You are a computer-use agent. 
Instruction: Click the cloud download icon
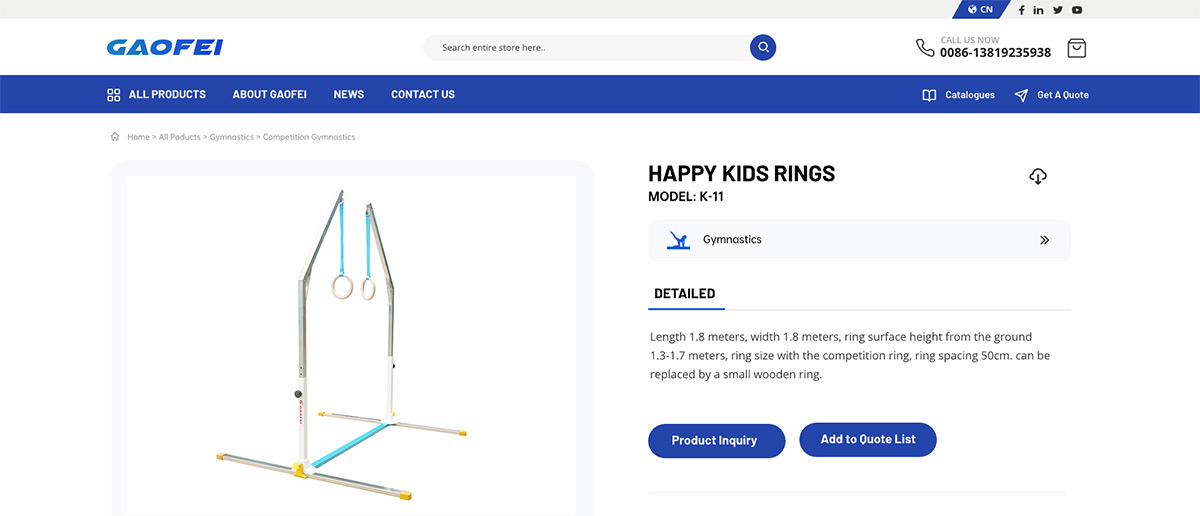coord(1038,177)
